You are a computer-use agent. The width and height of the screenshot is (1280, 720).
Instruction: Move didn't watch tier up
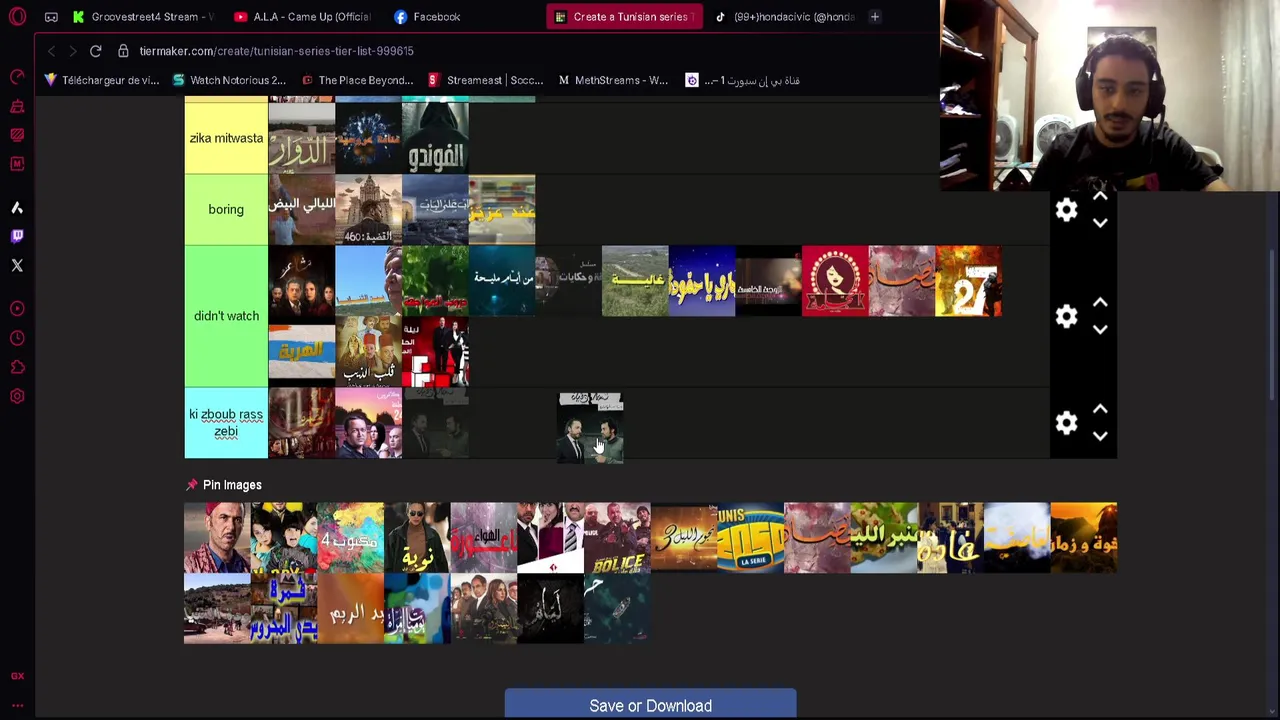[x=1100, y=302]
